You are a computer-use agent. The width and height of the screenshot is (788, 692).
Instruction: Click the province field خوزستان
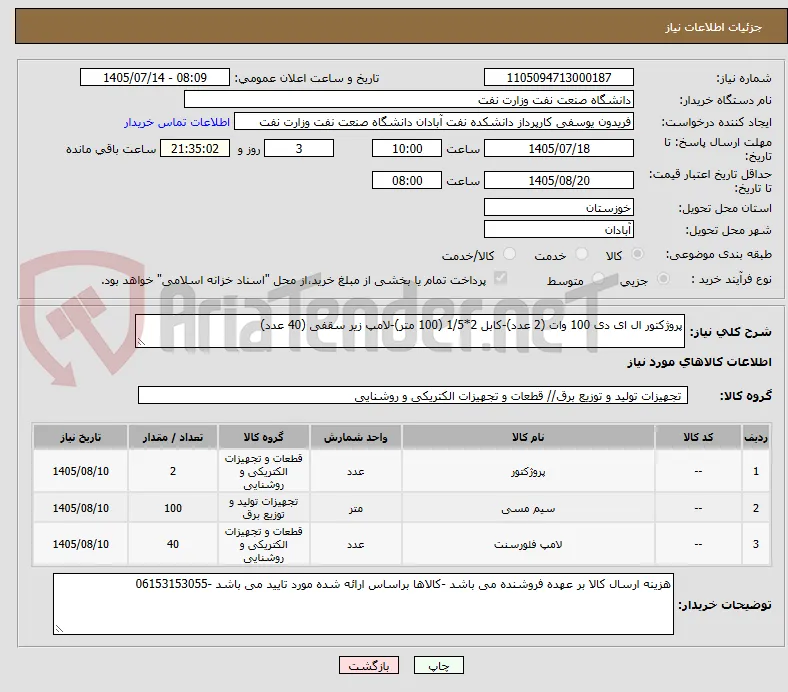point(559,207)
